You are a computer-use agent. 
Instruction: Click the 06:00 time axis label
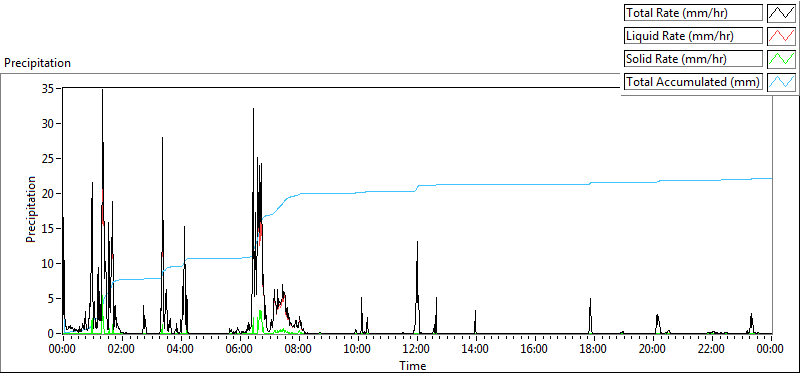pos(240,349)
